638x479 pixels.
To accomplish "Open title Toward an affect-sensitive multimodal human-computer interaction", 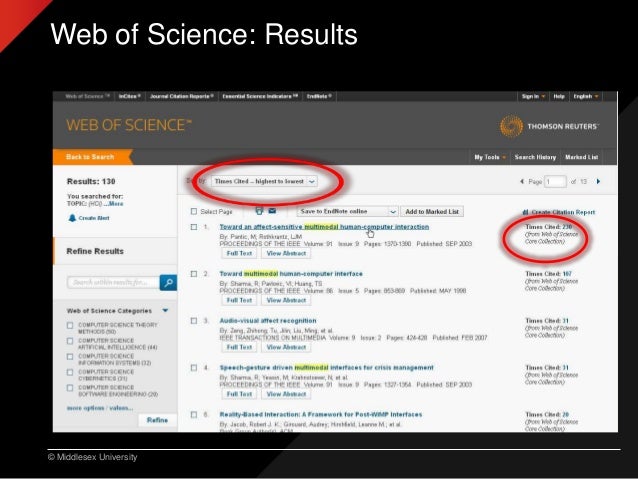I will 324,227.
